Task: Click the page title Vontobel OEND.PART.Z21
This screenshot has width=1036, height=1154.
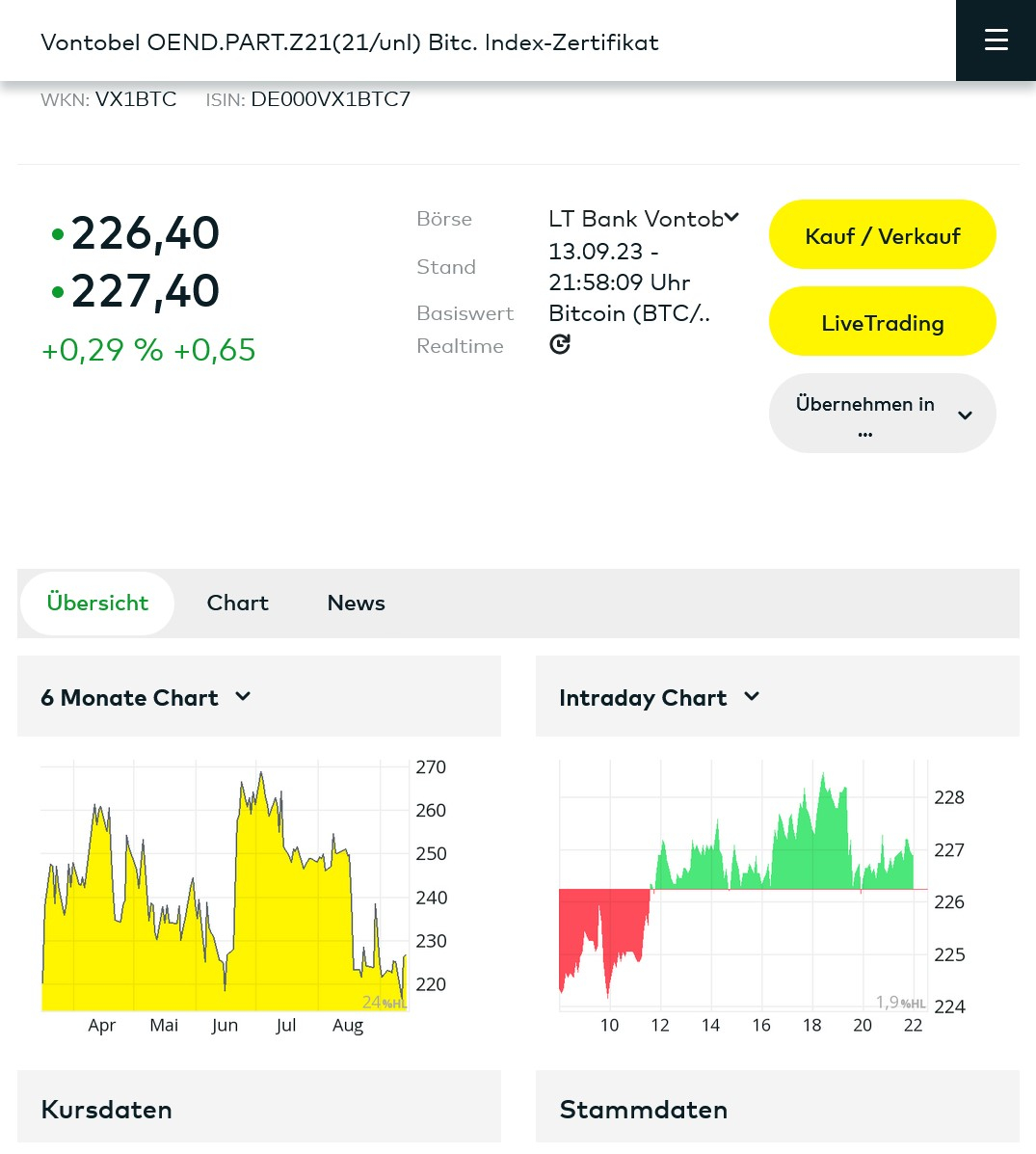Action: 350,42
